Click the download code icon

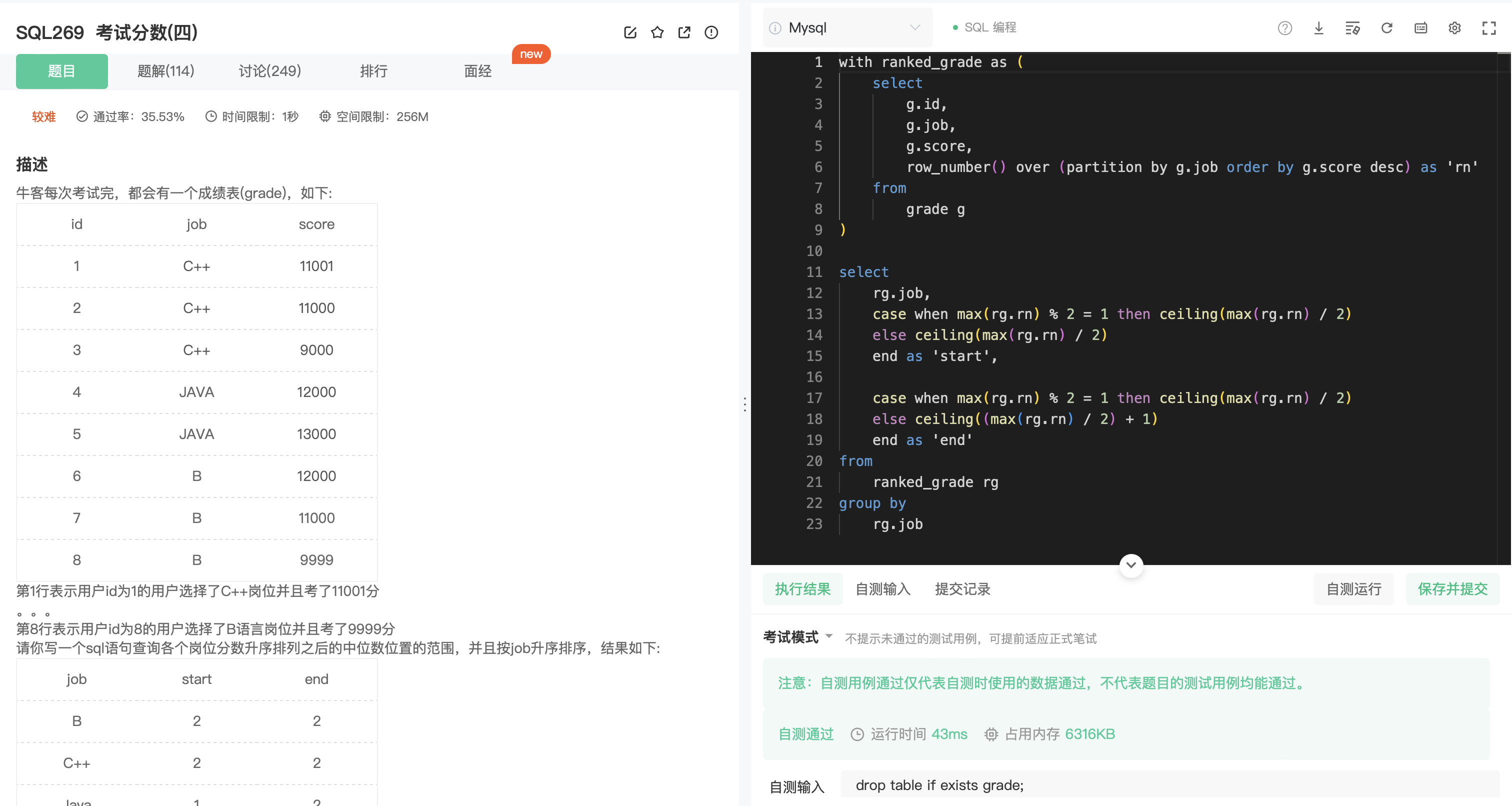(x=1318, y=28)
